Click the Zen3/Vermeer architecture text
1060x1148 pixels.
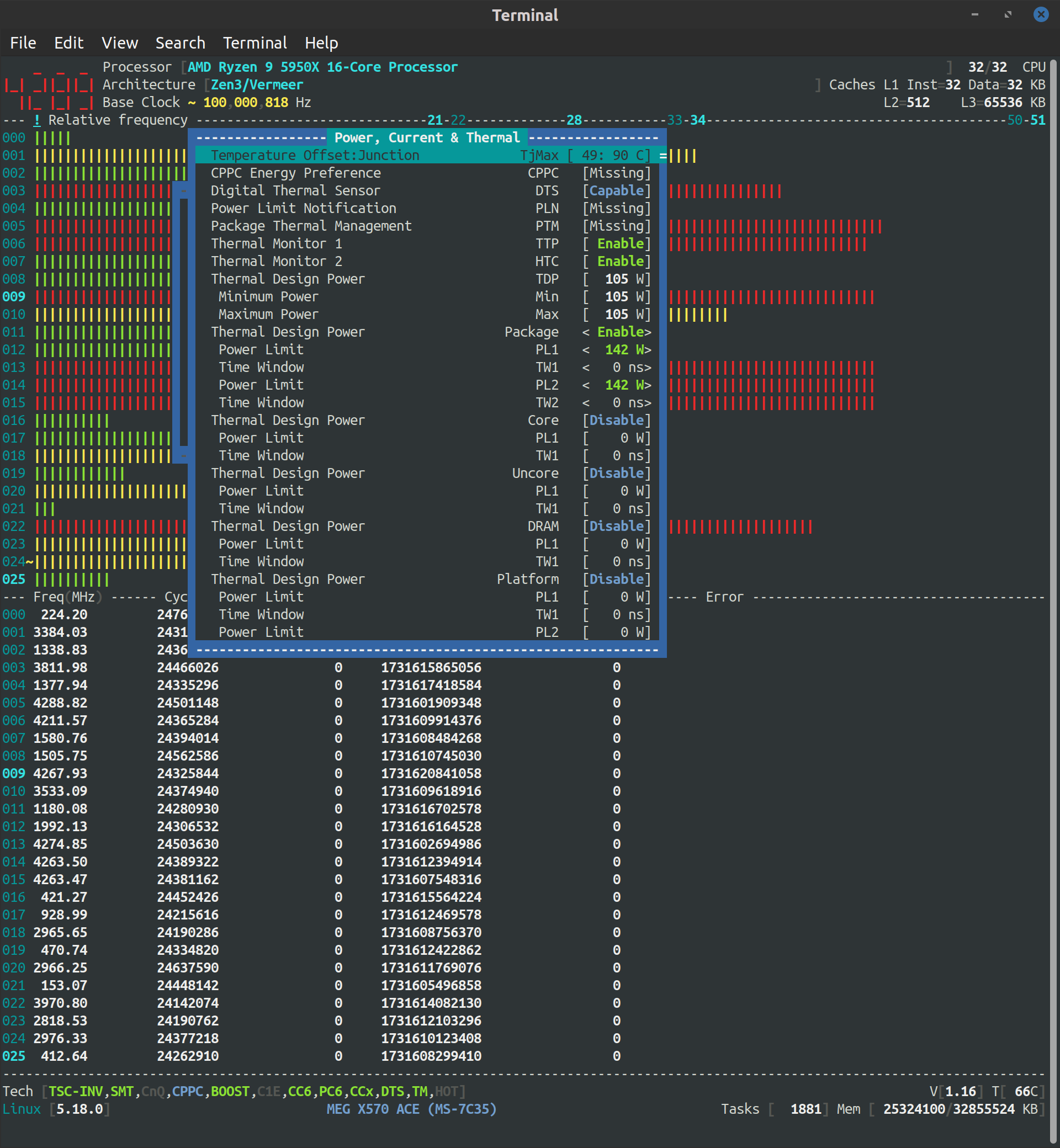257,85
